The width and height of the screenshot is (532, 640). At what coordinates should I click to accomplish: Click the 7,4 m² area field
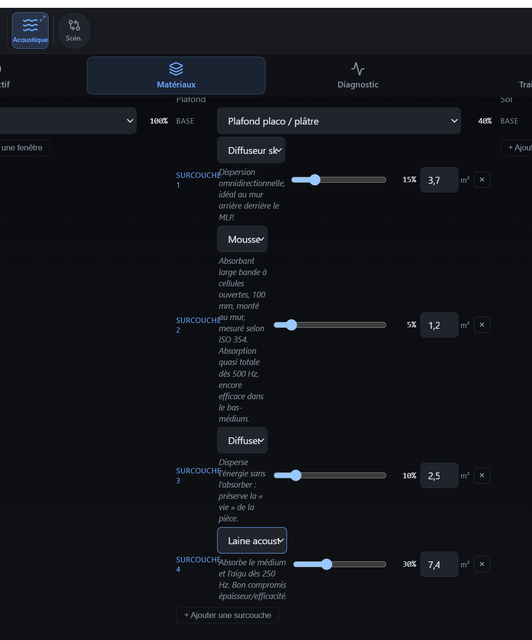click(439, 564)
